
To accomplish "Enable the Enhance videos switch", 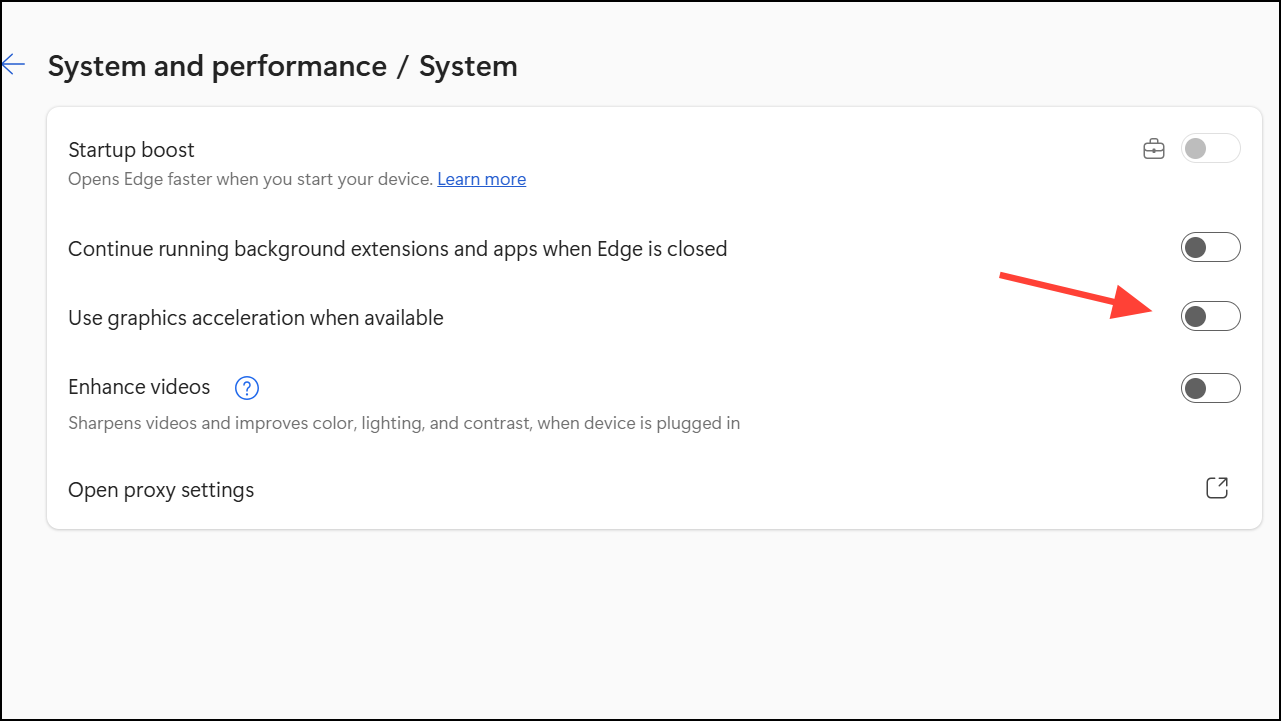I will pos(1210,388).
